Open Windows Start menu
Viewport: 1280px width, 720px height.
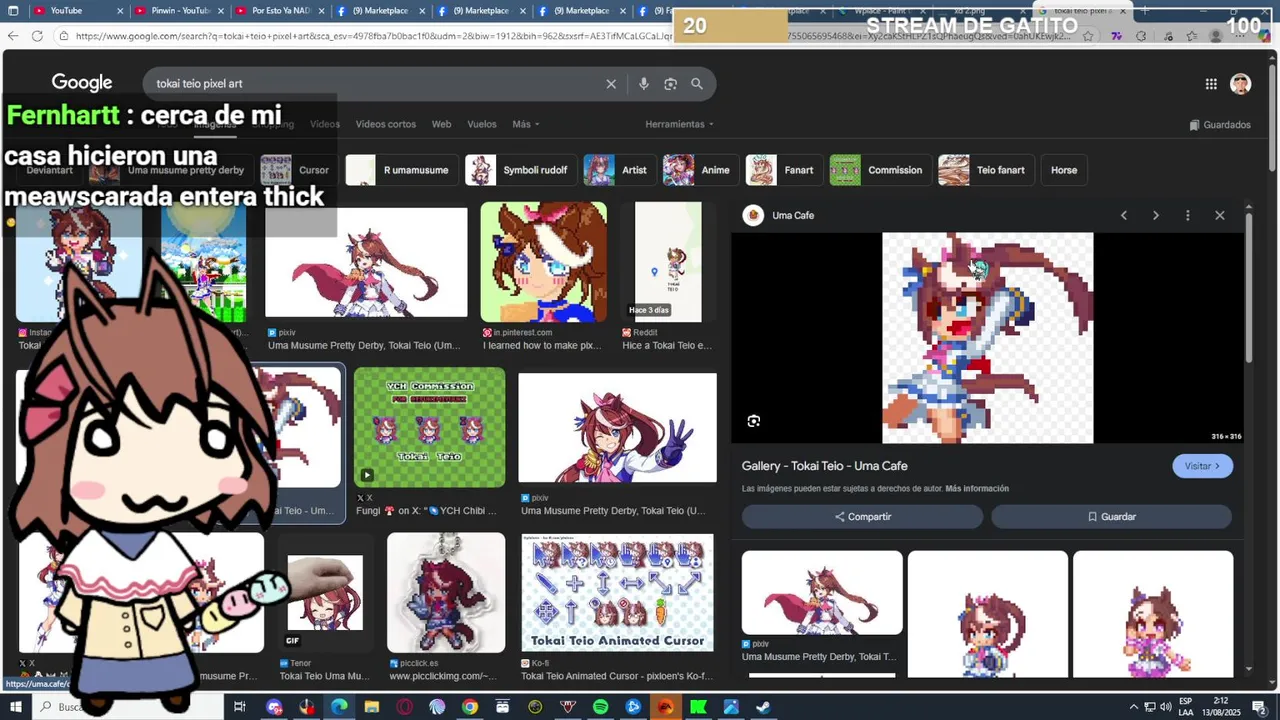[15, 707]
